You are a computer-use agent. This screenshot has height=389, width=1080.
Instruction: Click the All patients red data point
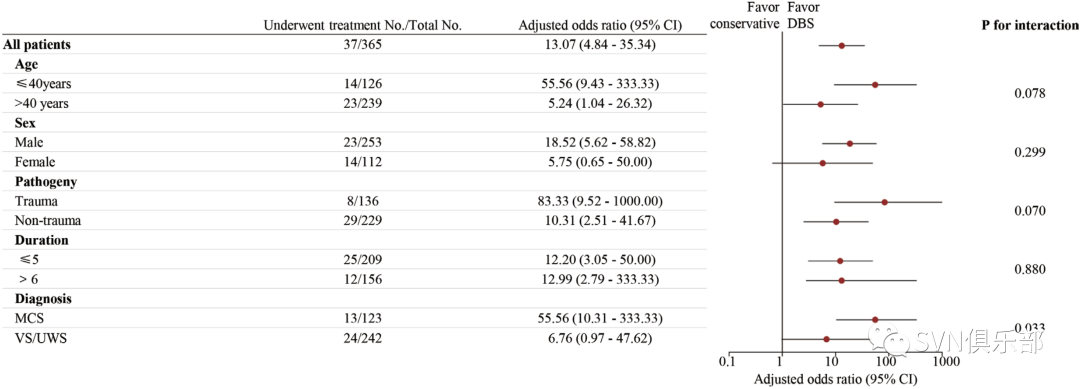[x=842, y=45]
